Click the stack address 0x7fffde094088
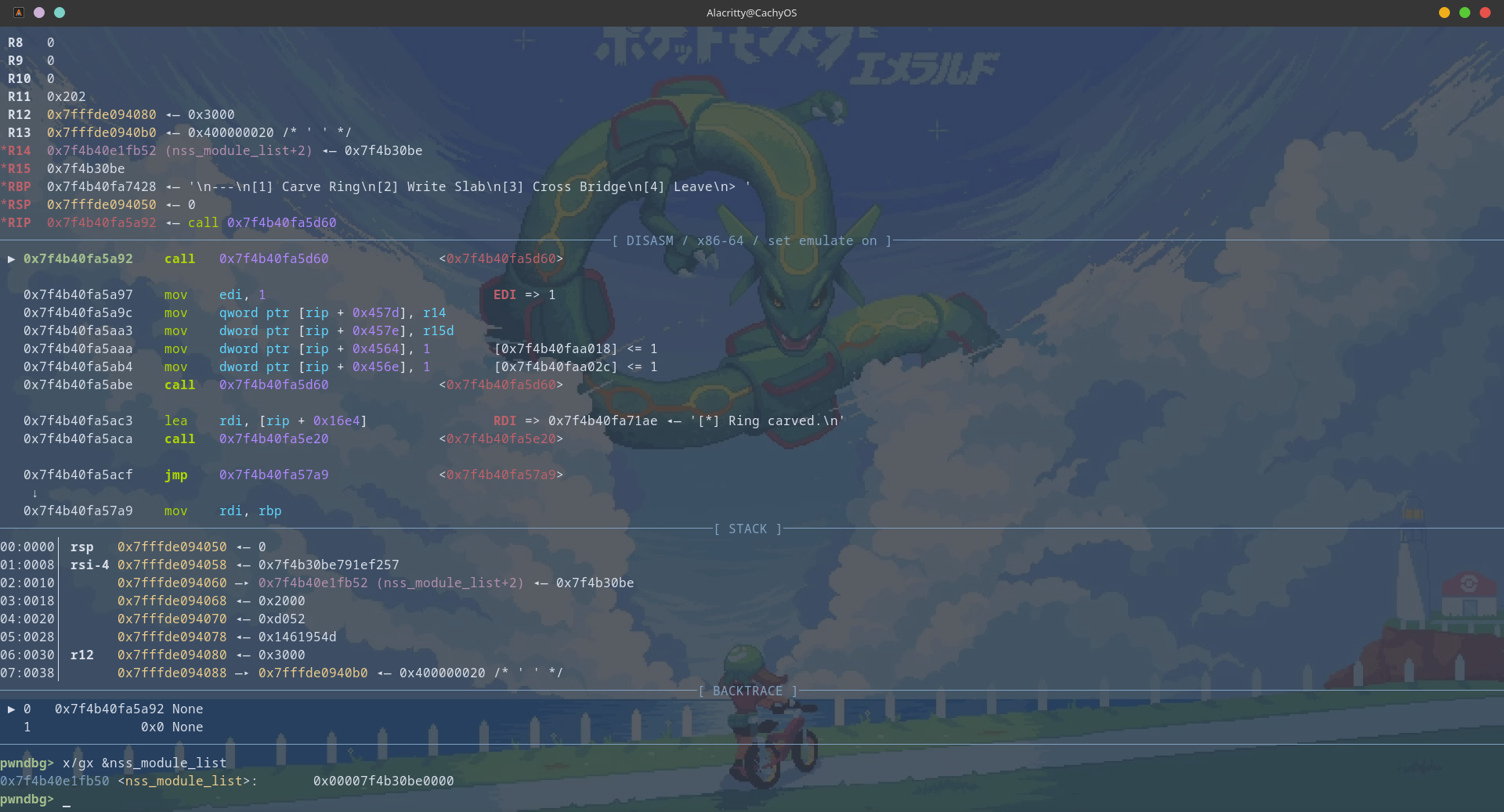This screenshot has height=812, width=1504. tap(172, 673)
